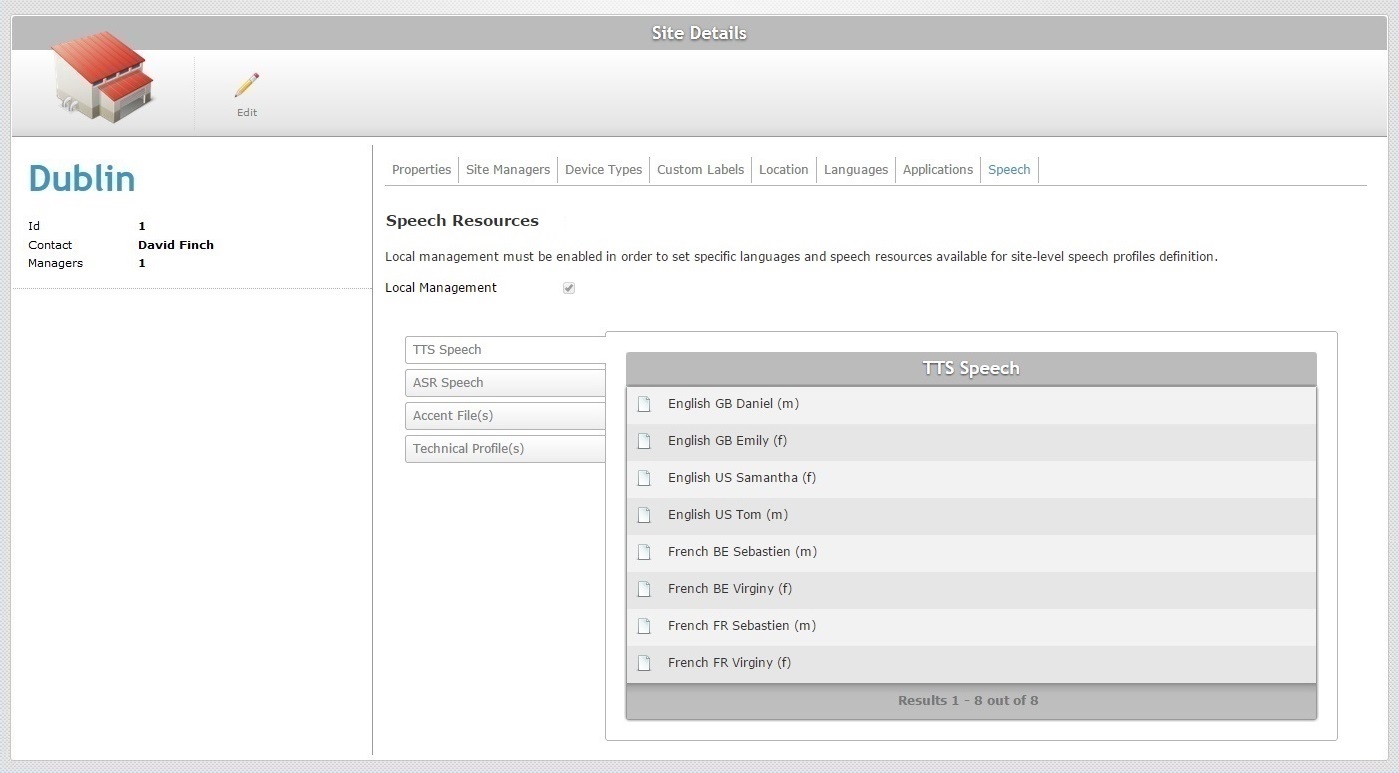Screen dimensions: 1399x773
Task: Click document icon beside French BE Virginy
Action: click(x=644, y=589)
